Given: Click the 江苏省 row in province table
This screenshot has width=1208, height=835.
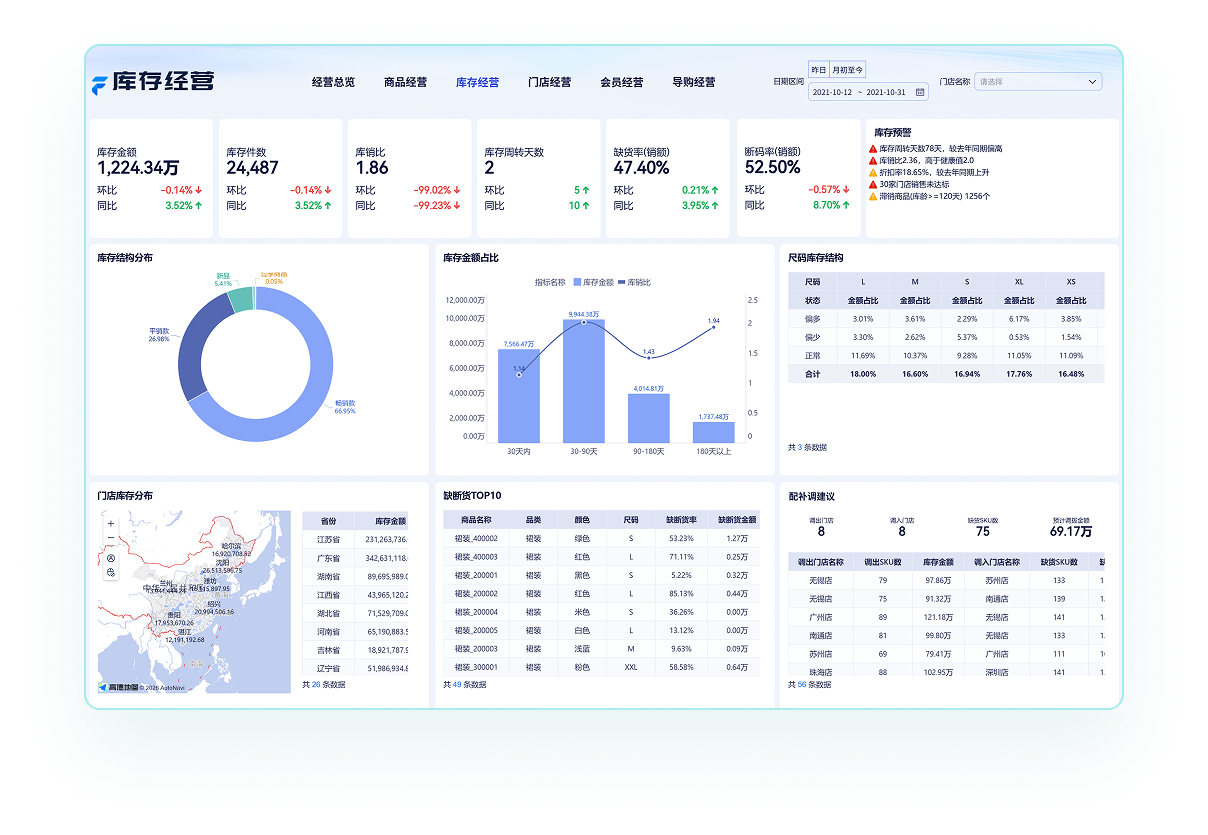Looking at the screenshot, I should 355,539.
